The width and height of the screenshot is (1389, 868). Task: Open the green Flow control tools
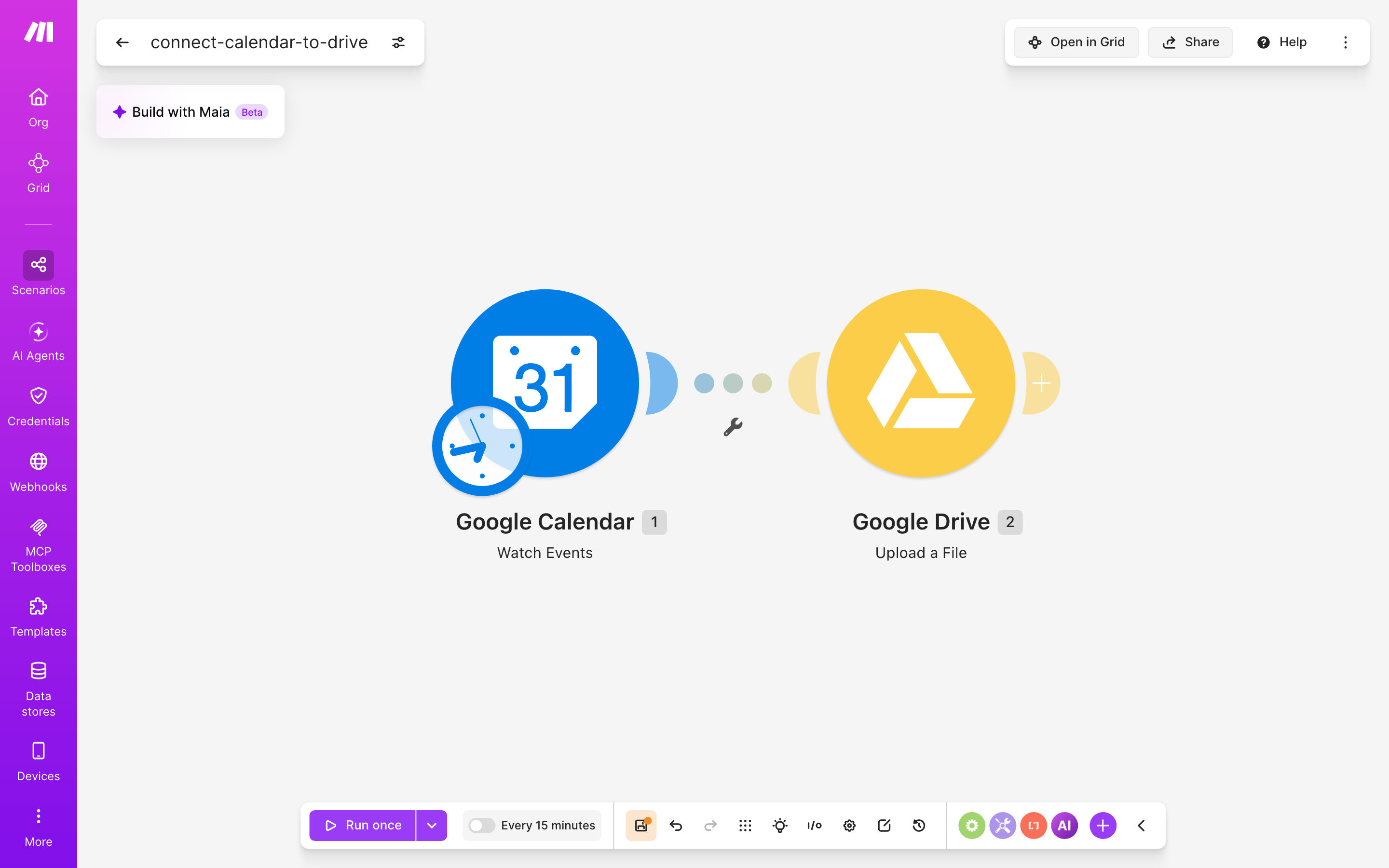[x=972, y=826]
